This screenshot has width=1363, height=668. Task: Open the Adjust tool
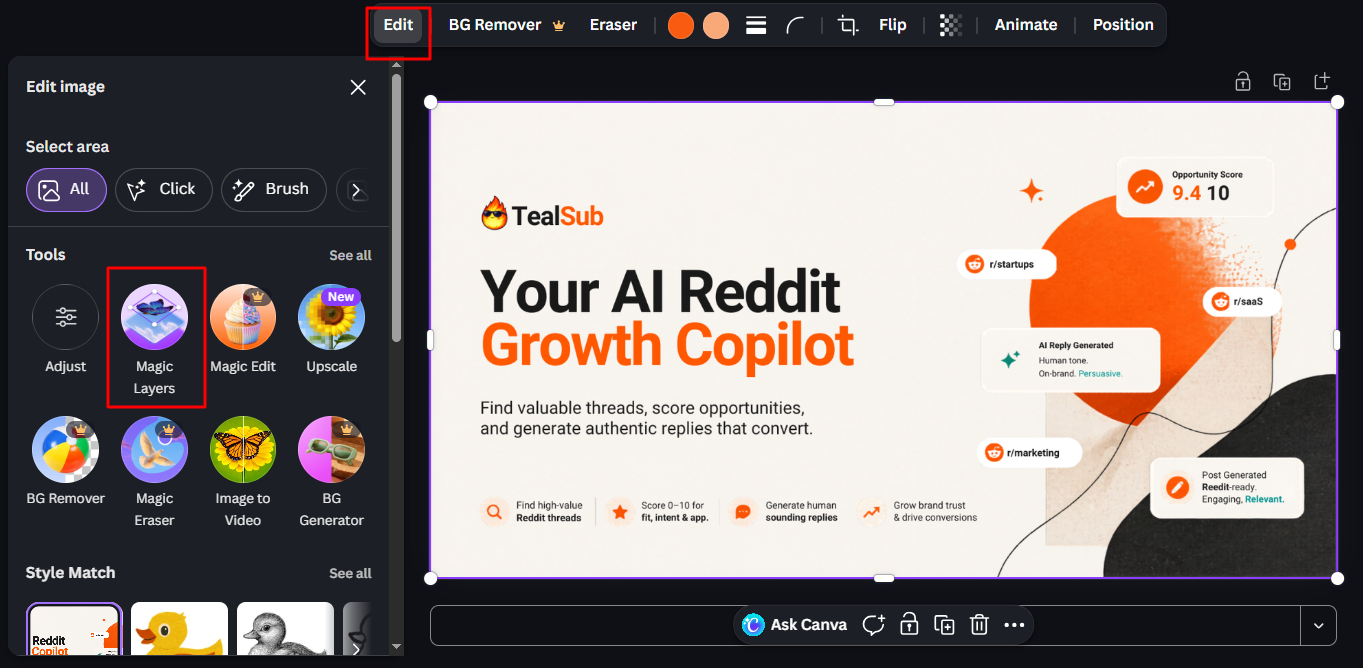[x=66, y=330]
